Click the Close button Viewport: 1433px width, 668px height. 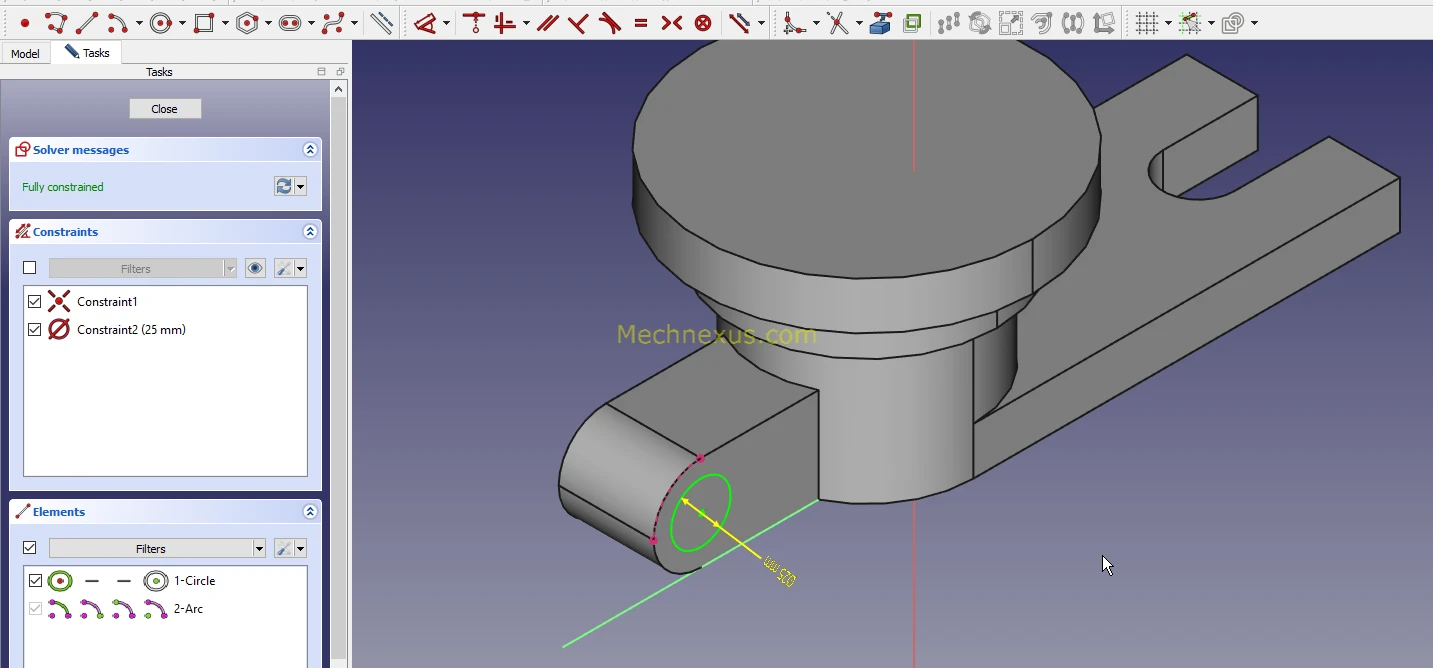[x=165, y=109]
